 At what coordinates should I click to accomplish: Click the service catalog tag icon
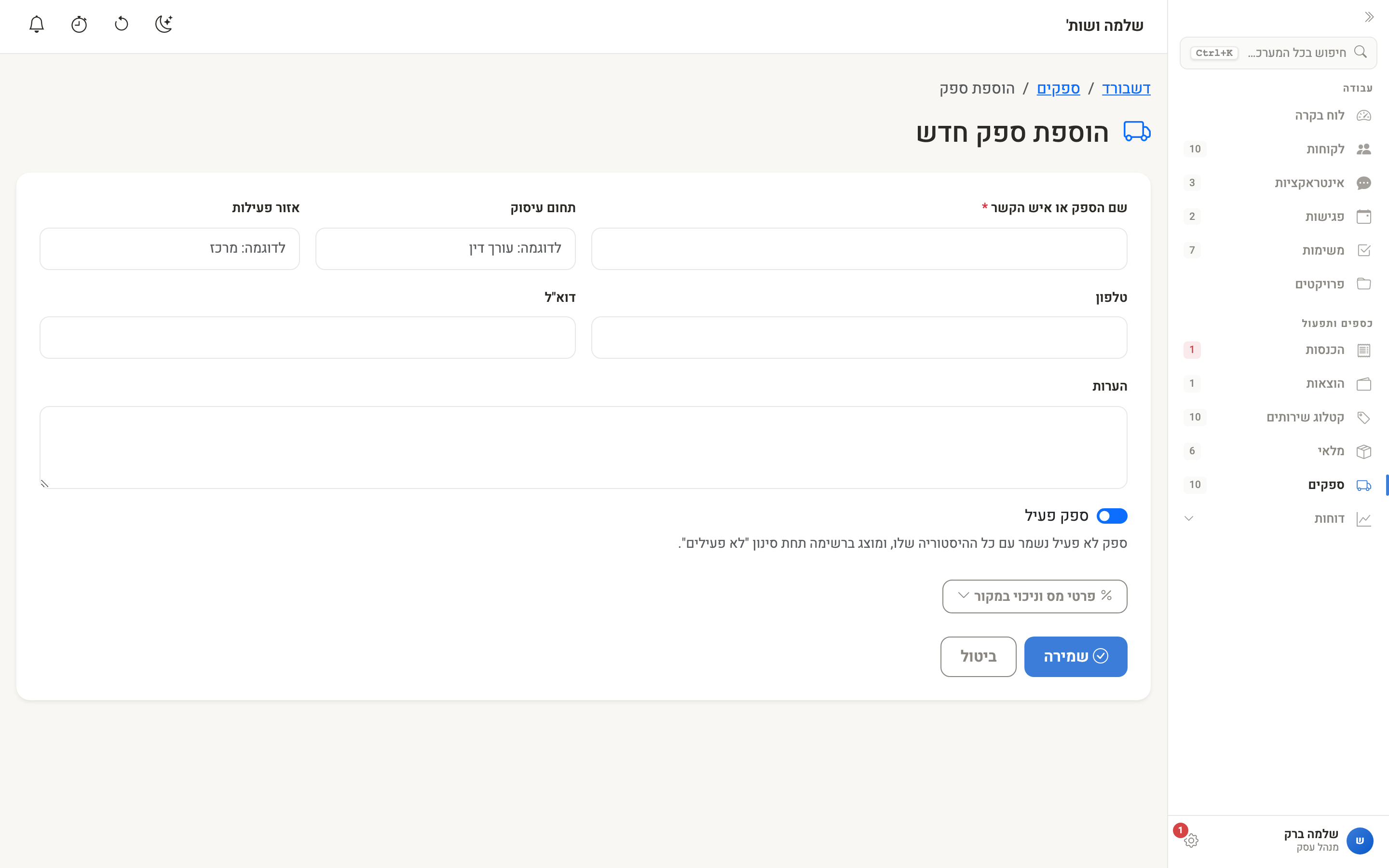[1364, 417]
